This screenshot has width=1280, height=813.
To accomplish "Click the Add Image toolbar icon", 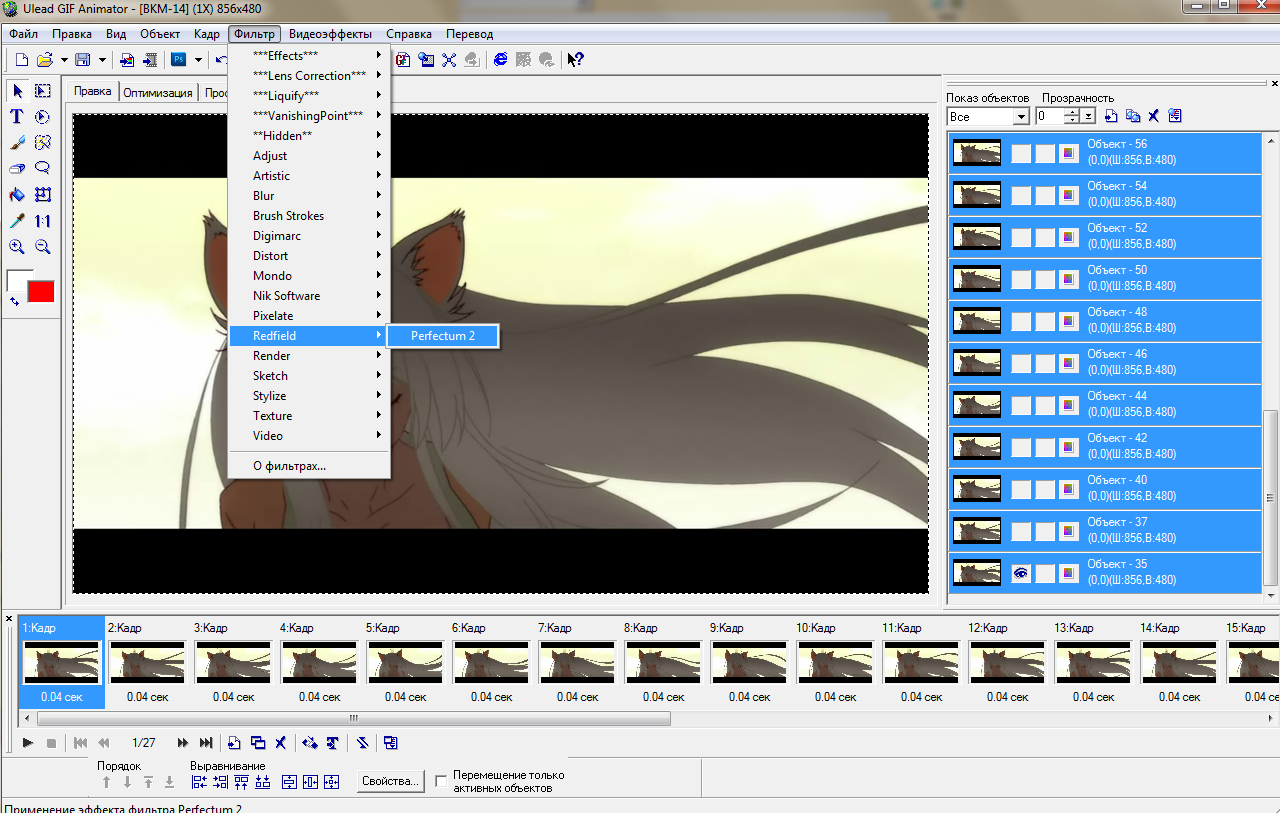I will tap(127, 60).
